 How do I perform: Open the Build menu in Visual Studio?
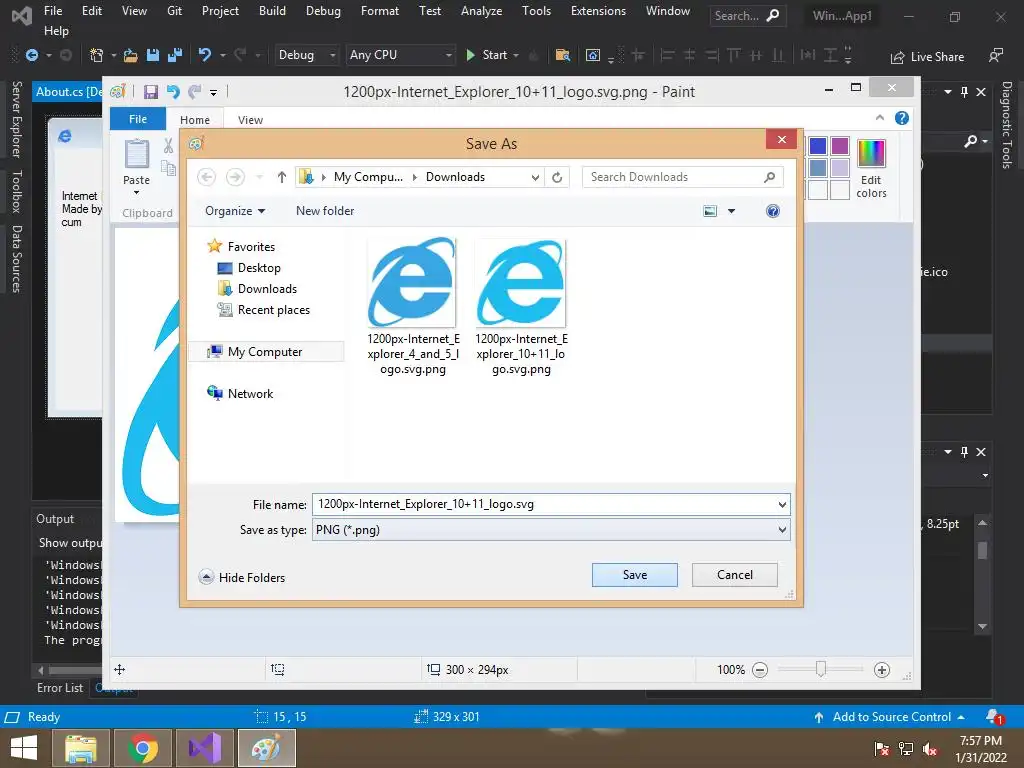point(272,11)
